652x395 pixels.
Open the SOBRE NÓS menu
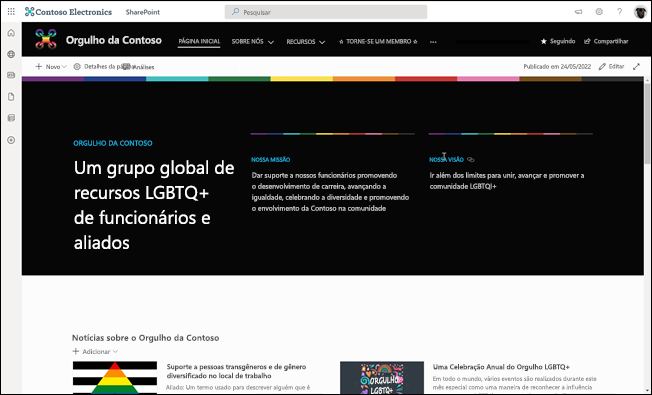[247, 42]
